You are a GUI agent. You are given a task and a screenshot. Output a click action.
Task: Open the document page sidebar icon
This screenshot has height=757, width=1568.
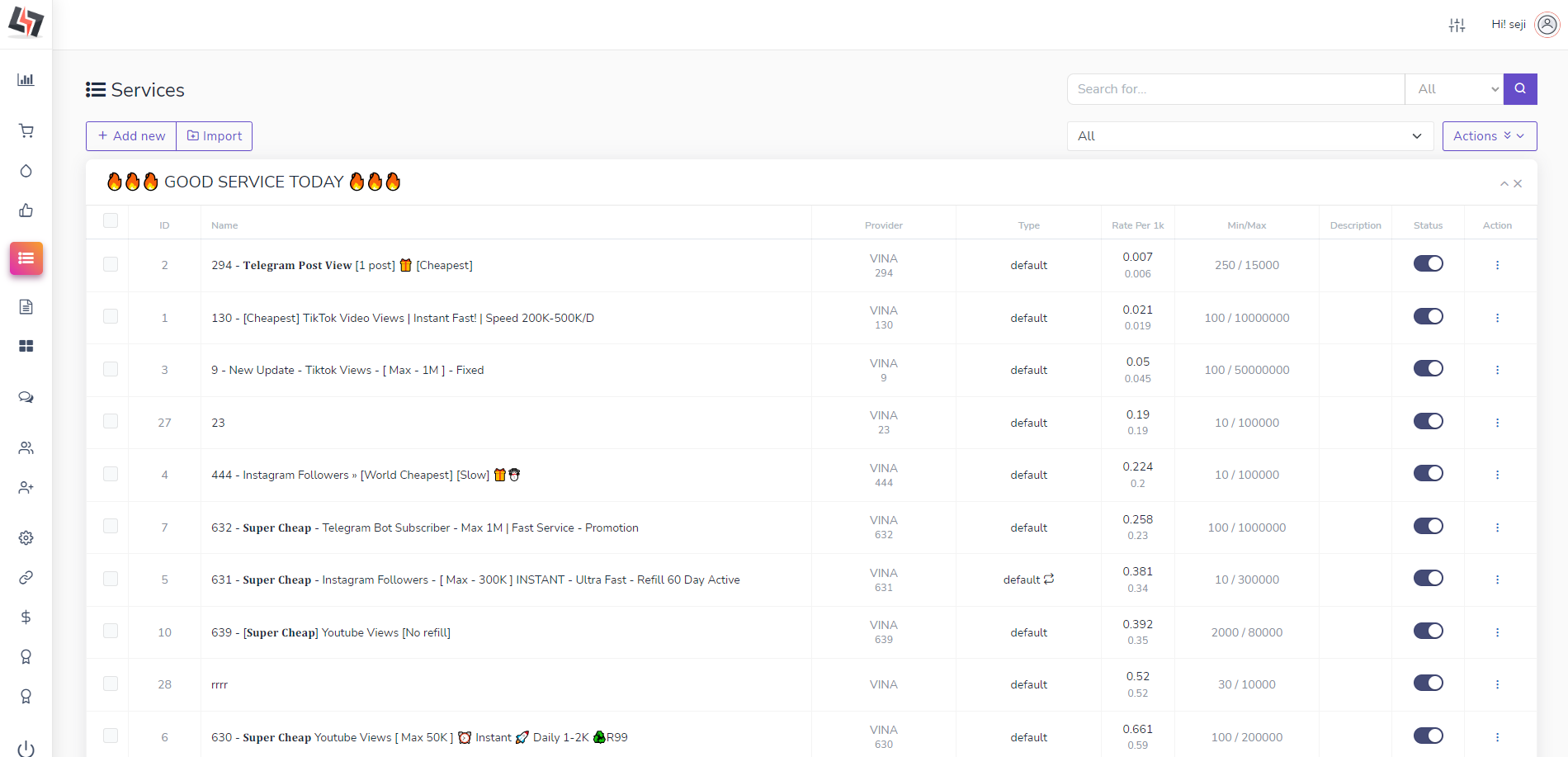[x=26, y=307]
